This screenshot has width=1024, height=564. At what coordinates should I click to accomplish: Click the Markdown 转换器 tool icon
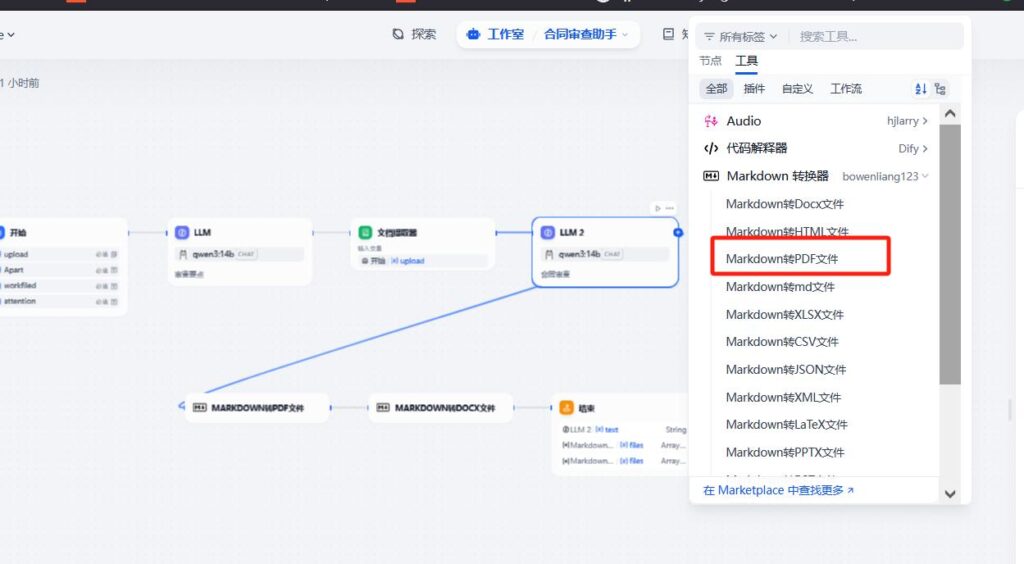tap(711, 176)
